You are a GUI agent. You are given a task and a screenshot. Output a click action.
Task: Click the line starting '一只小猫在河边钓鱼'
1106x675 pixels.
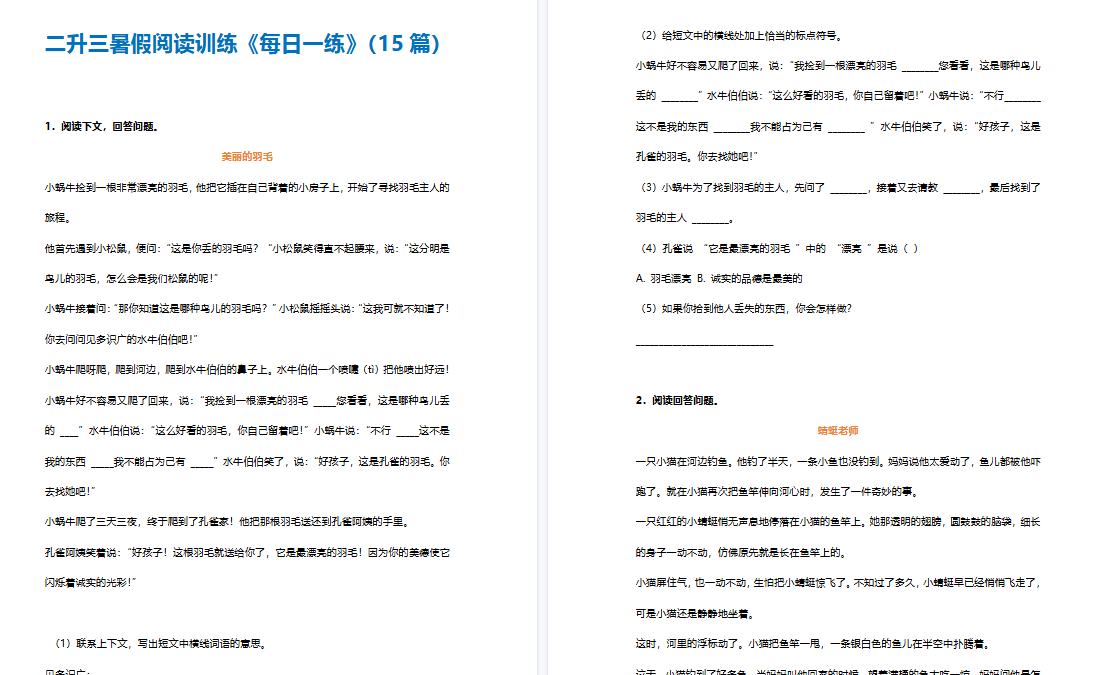[x=838, y=461]
